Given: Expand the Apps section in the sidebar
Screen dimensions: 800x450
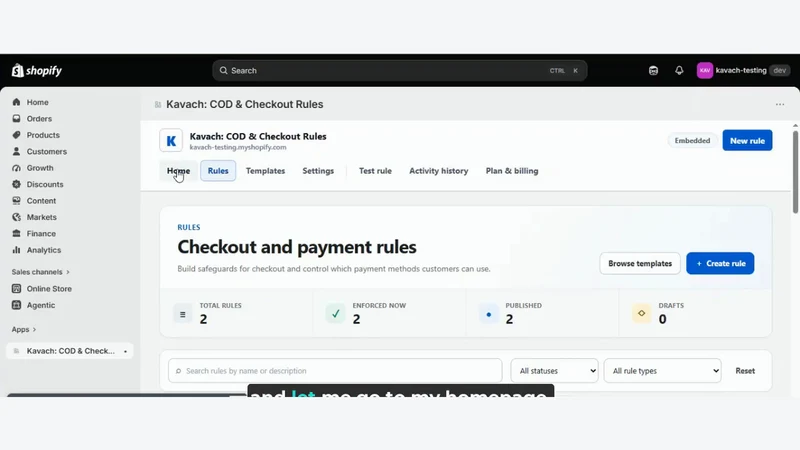Looking at the screenshot, I should [23, 329].
